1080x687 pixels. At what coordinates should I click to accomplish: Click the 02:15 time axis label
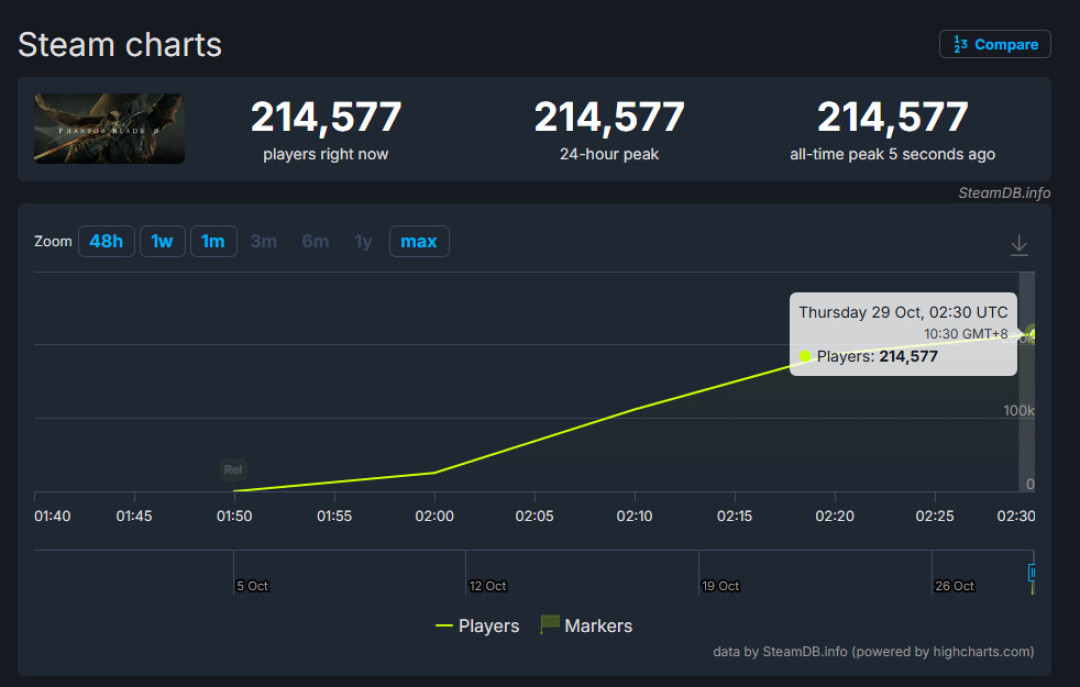point(735,516)
